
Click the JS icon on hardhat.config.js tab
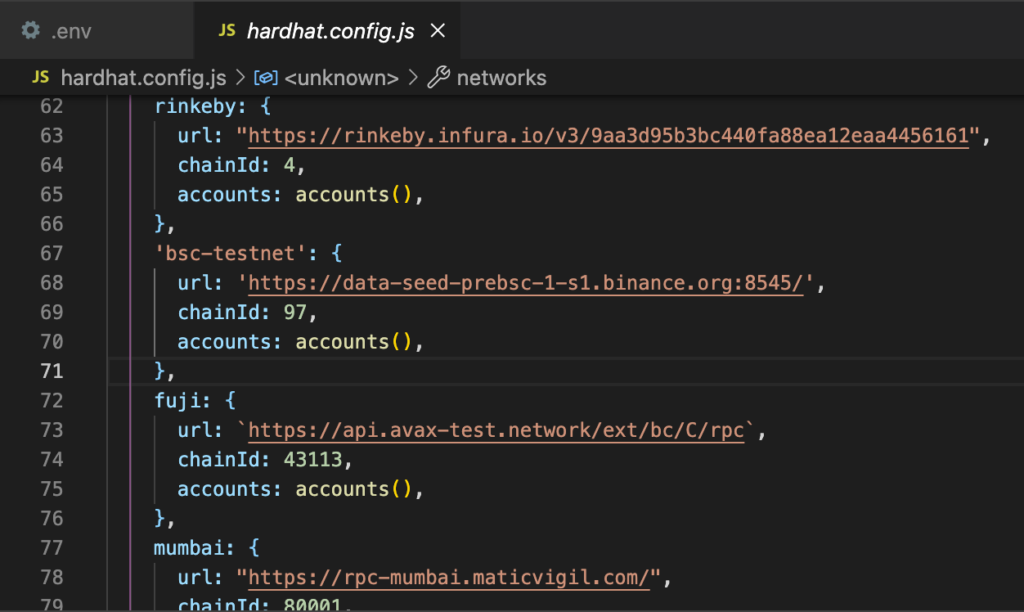227,30
